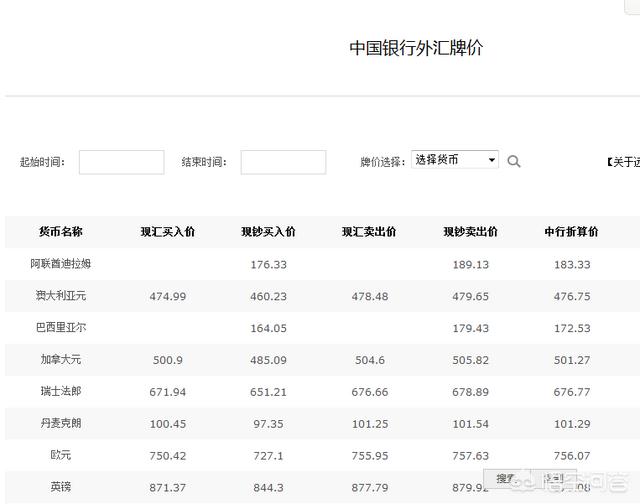Select value 757.63 in the euro row

pos(471,456)
